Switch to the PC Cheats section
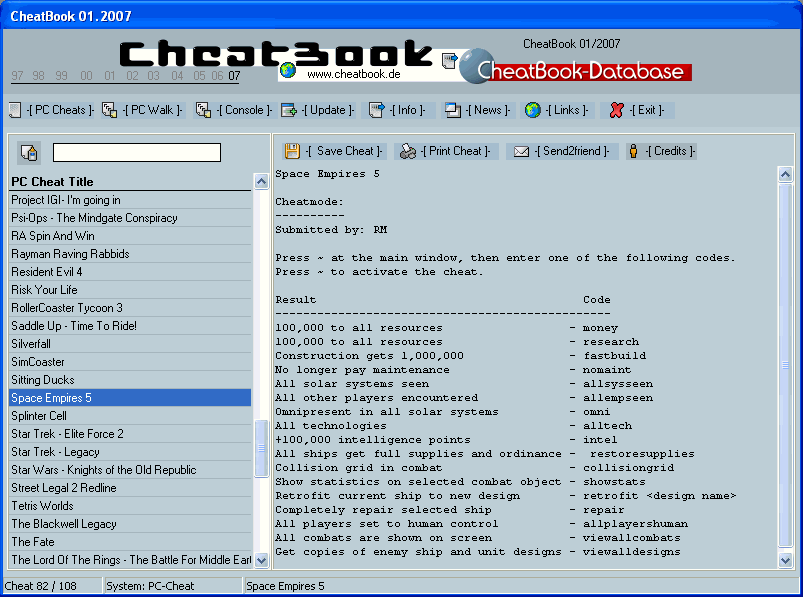Image resolution: width=803 pixels, height=597 pixels. tap(14, 109)
